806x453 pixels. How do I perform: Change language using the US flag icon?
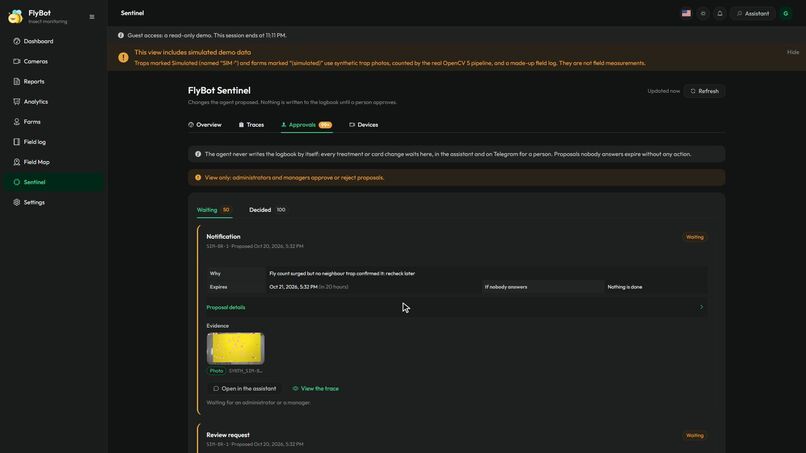pos(686,13)
